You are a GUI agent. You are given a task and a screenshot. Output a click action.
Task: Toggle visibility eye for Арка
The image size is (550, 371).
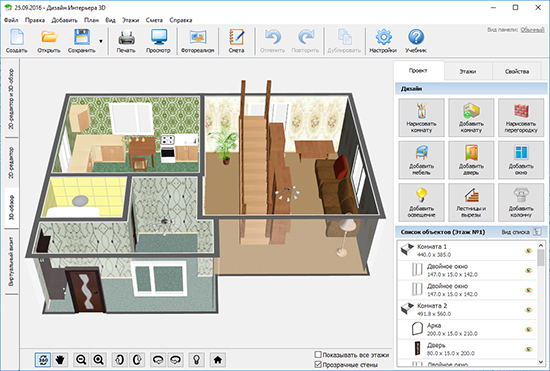[529, 329]
